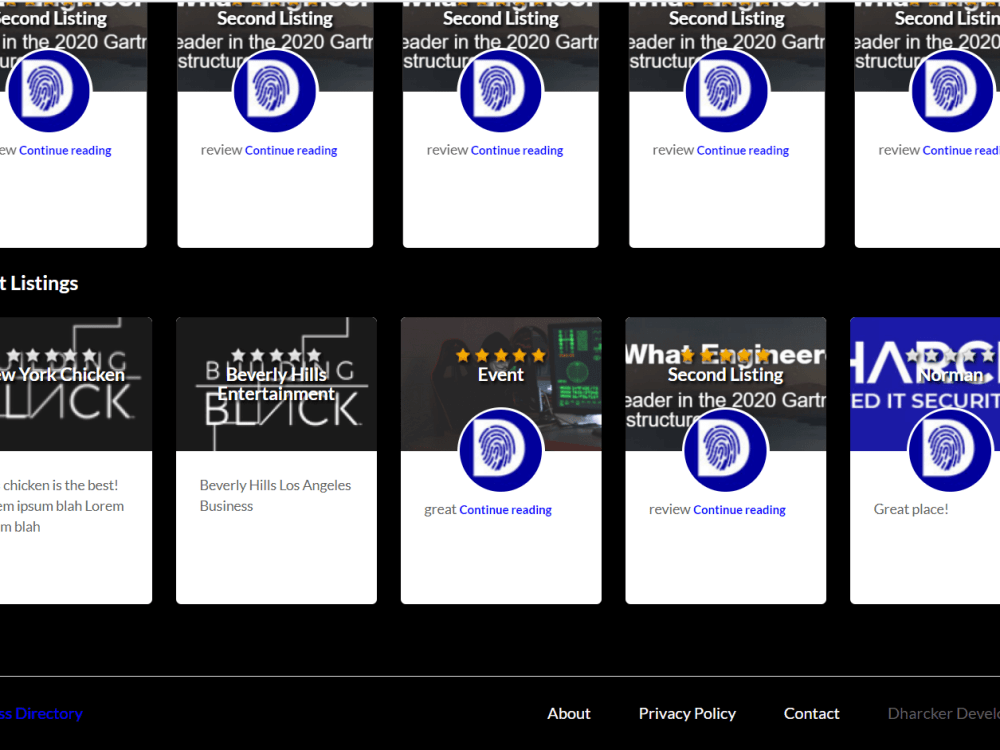1000x750 pixels.
Task: Click the 'Great place!' review text
Action: tap(911, 509)
